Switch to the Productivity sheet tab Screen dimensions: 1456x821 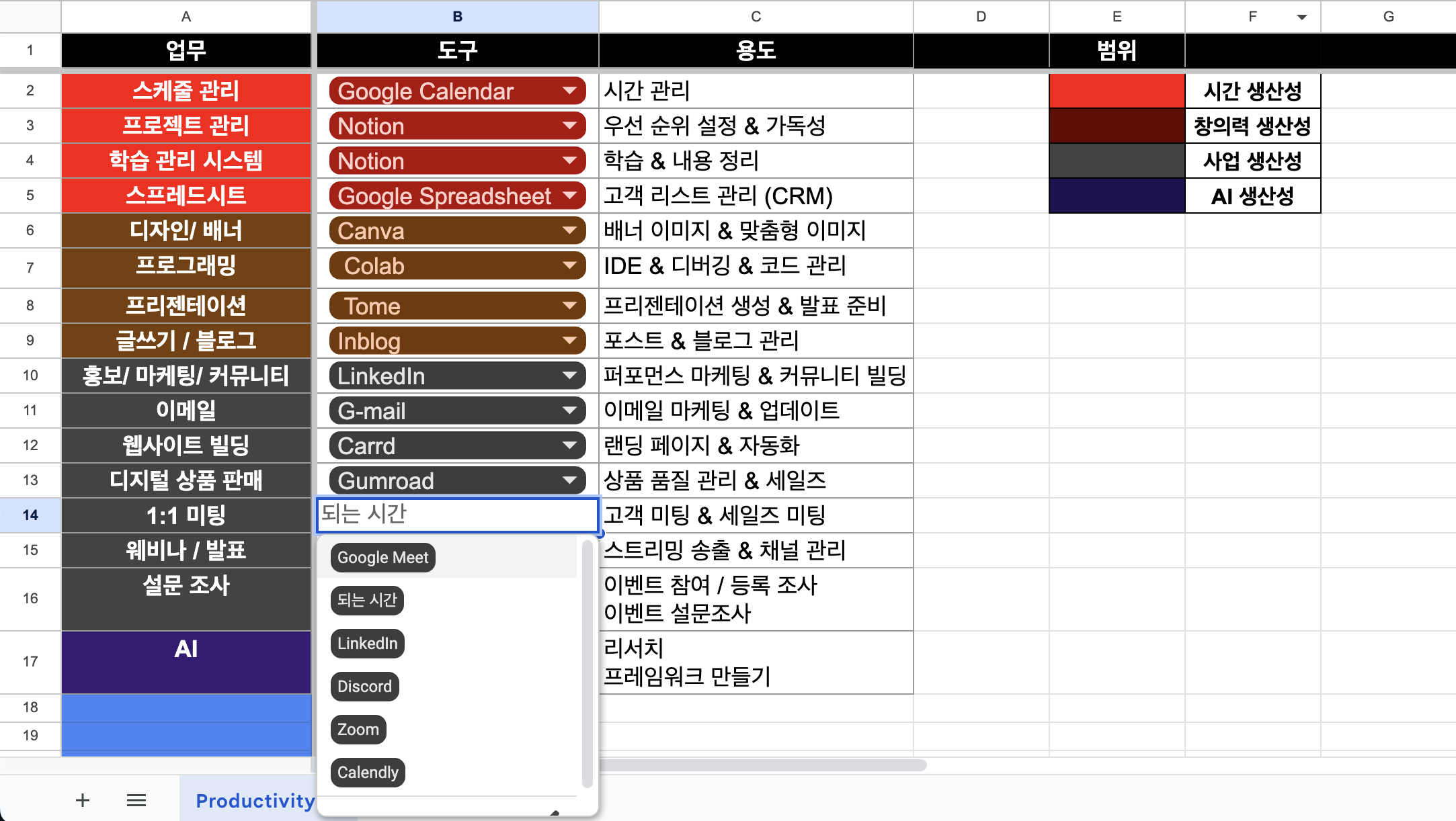pos(255,800)
